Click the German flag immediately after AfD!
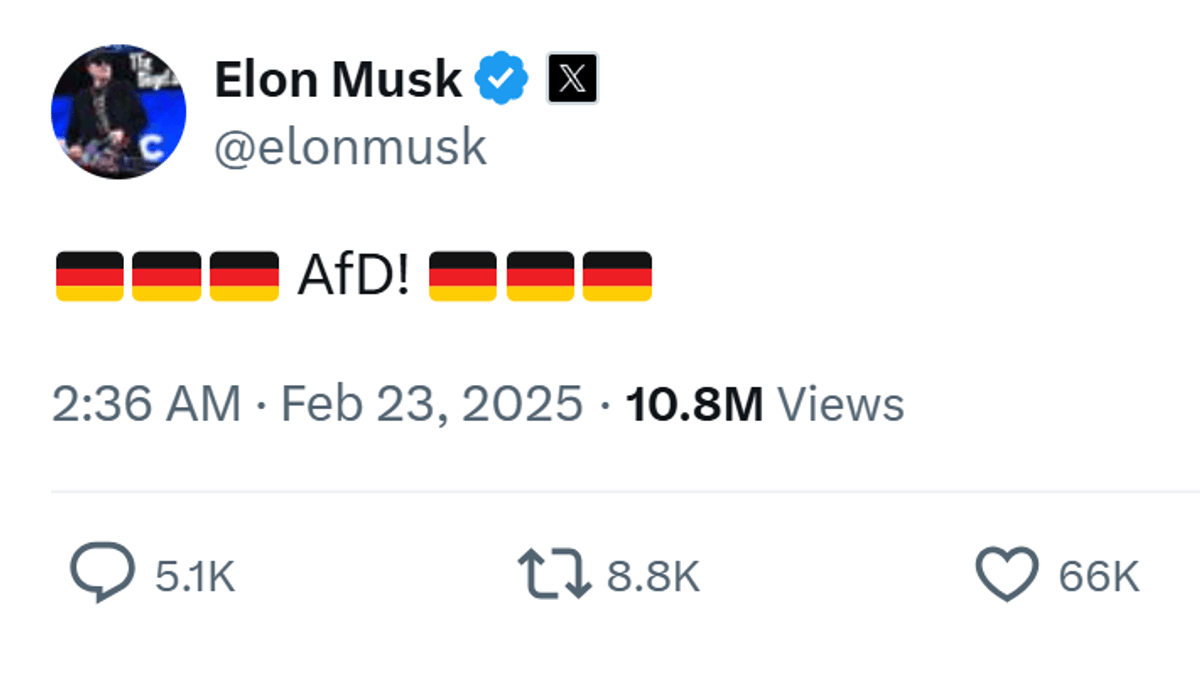The width and height of the screenshot is (1200, 675). tap(463, 276)
